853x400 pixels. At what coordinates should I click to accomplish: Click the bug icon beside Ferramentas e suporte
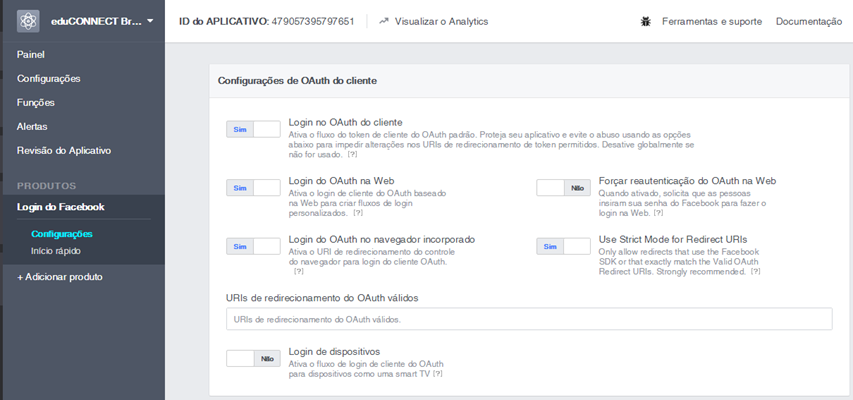[646, 22]
